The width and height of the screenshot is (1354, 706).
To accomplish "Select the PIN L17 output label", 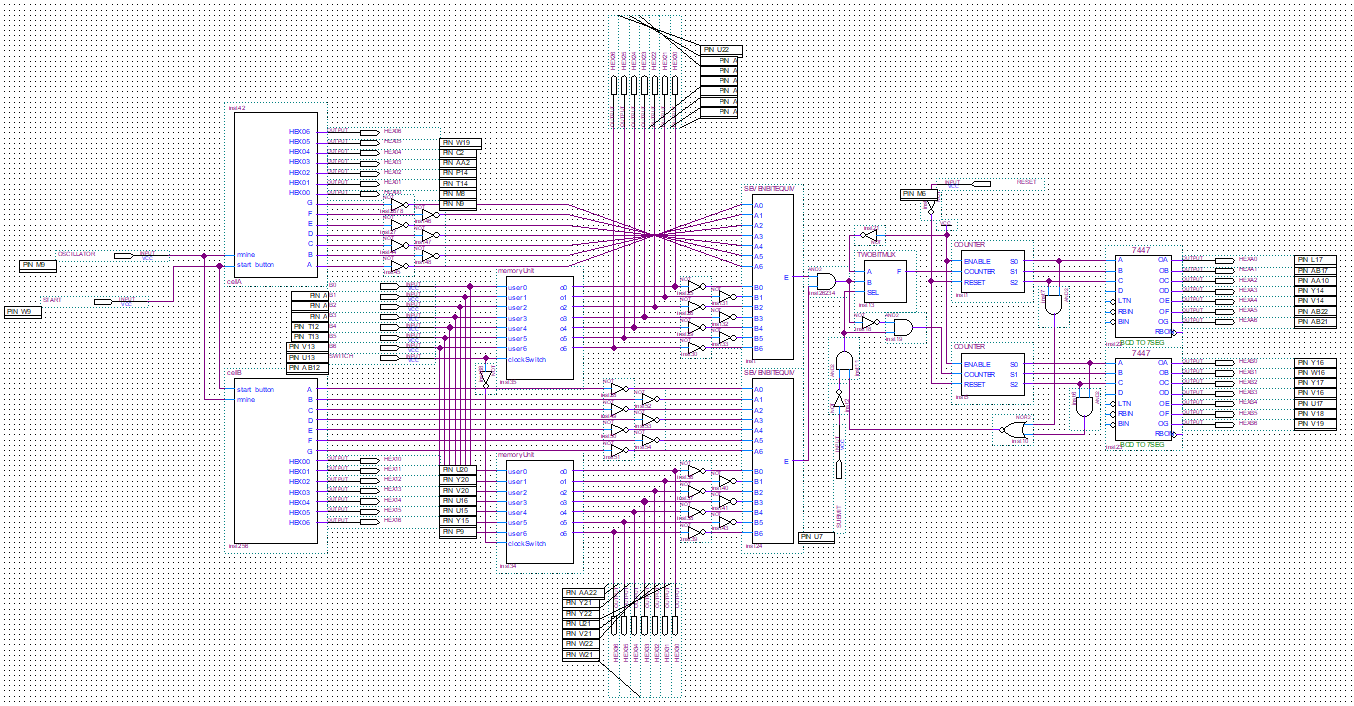I will tap(1314, 260).
